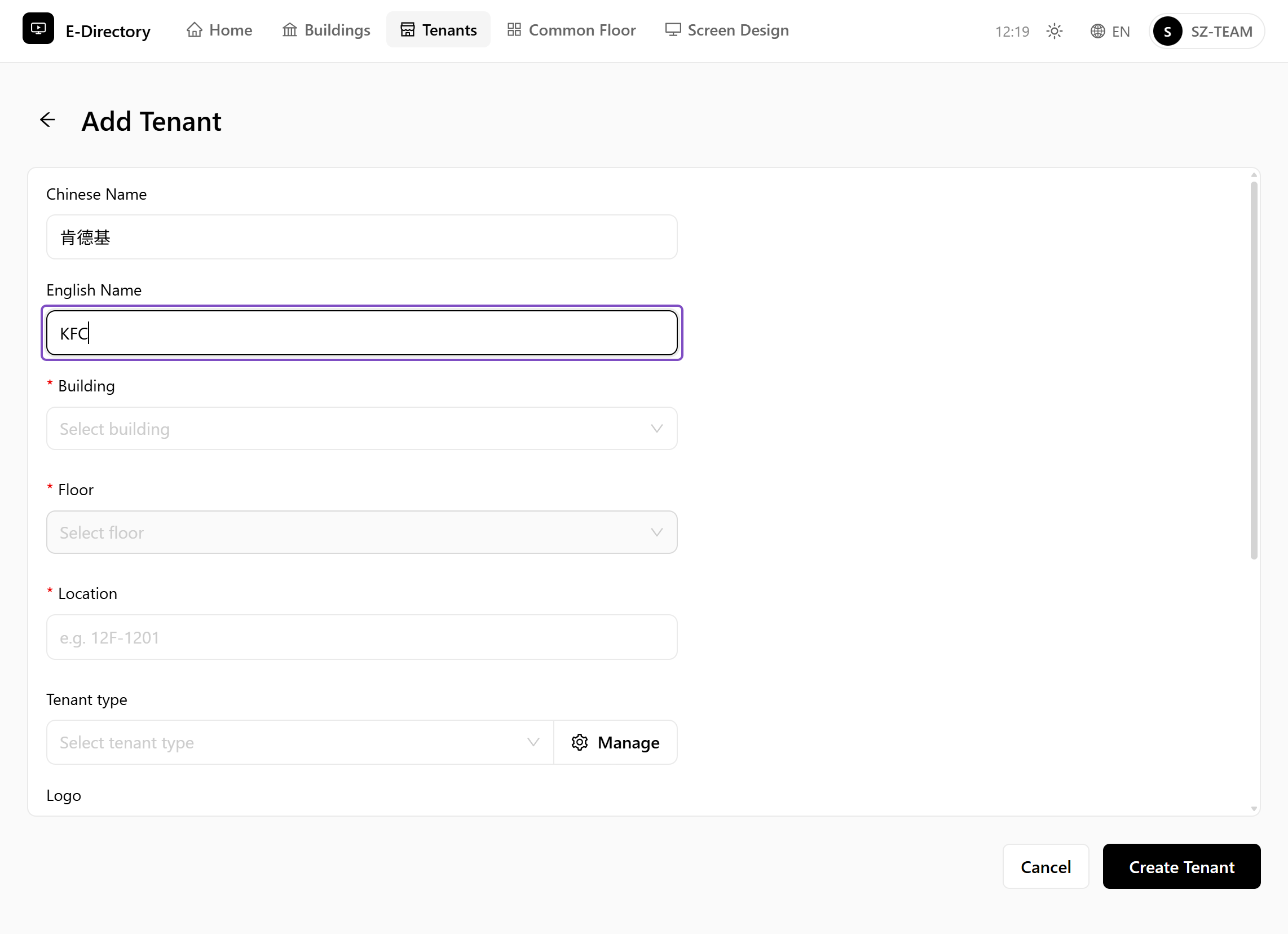Click the scrollbar up arrow
Screen dimensions: 1288x934
(x=1254, y=175)
